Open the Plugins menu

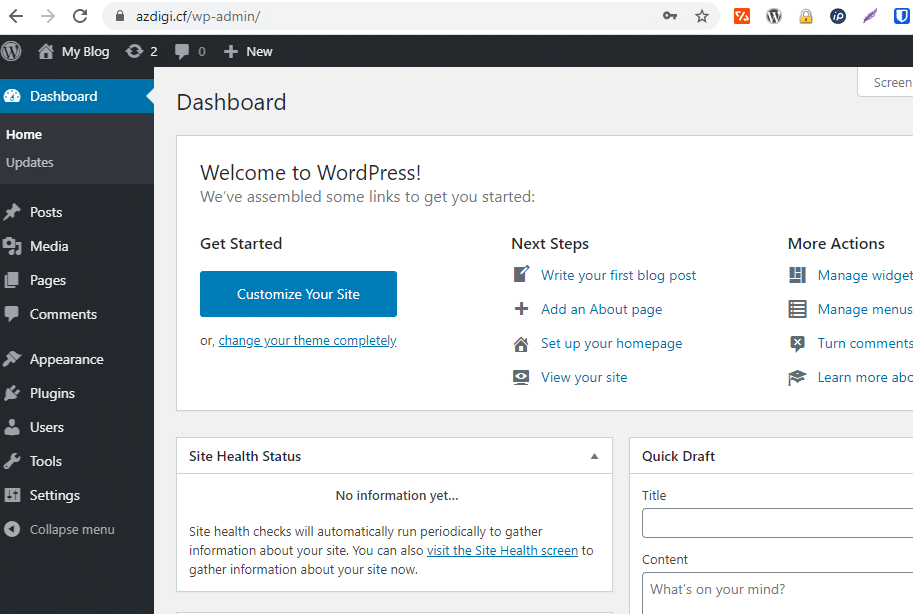pos(52,393)
